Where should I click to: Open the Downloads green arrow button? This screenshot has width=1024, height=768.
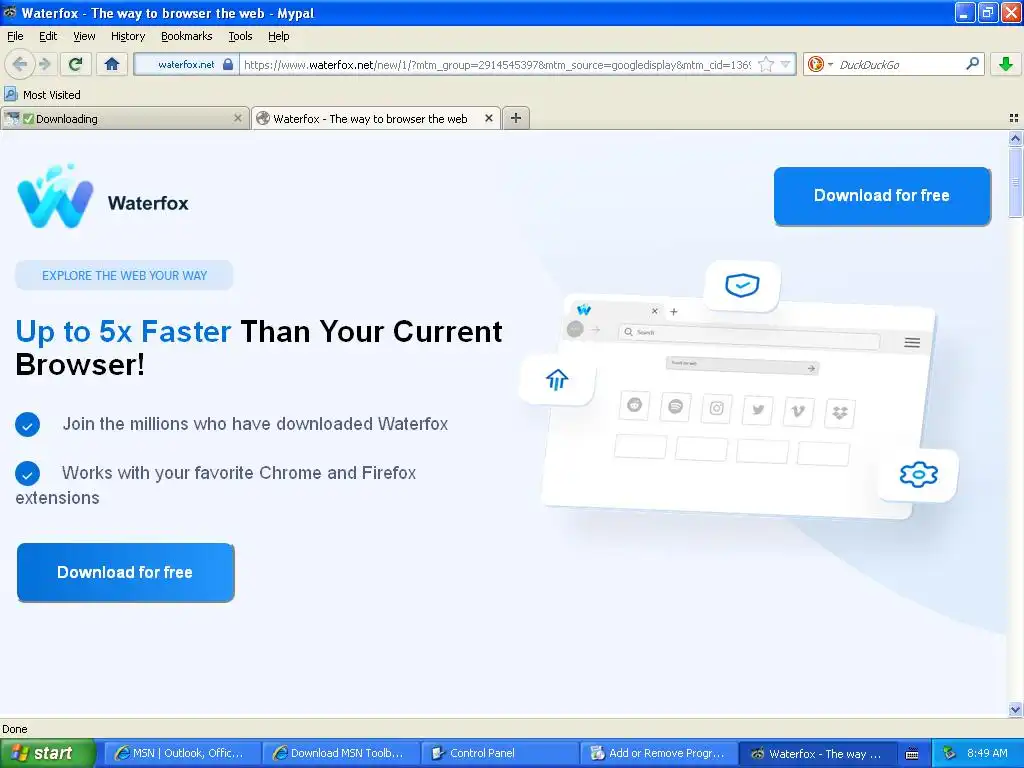pos(1006,64)
